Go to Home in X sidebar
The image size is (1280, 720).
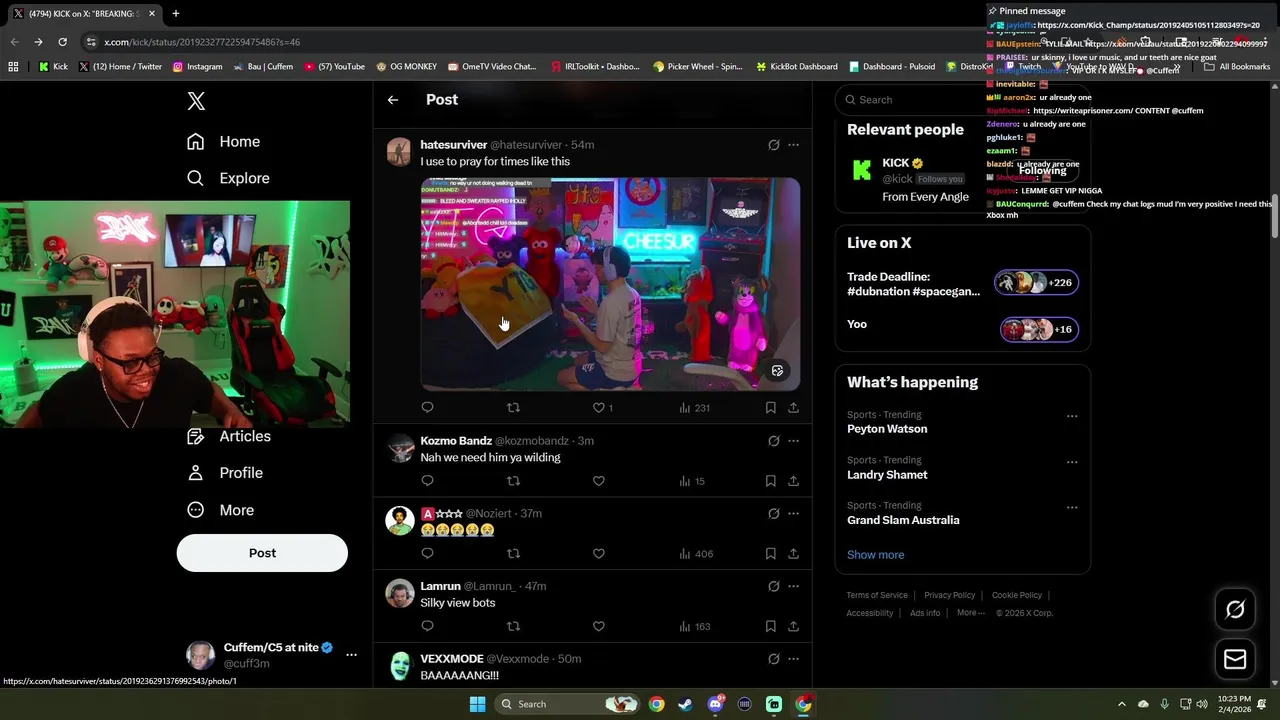[x=223, y=142]
